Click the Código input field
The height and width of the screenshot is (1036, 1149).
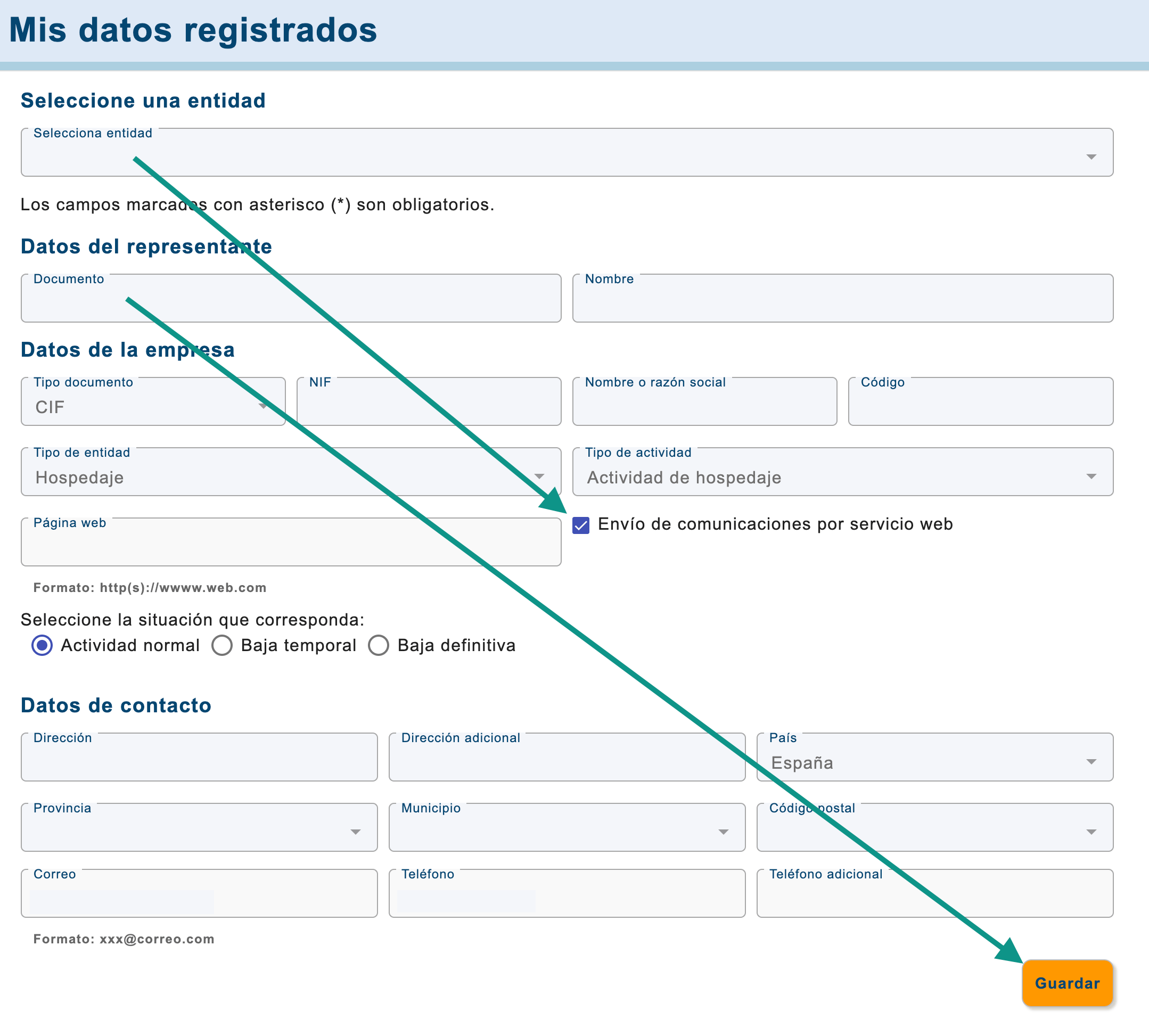pyautogui.click(x=980, y=401)
